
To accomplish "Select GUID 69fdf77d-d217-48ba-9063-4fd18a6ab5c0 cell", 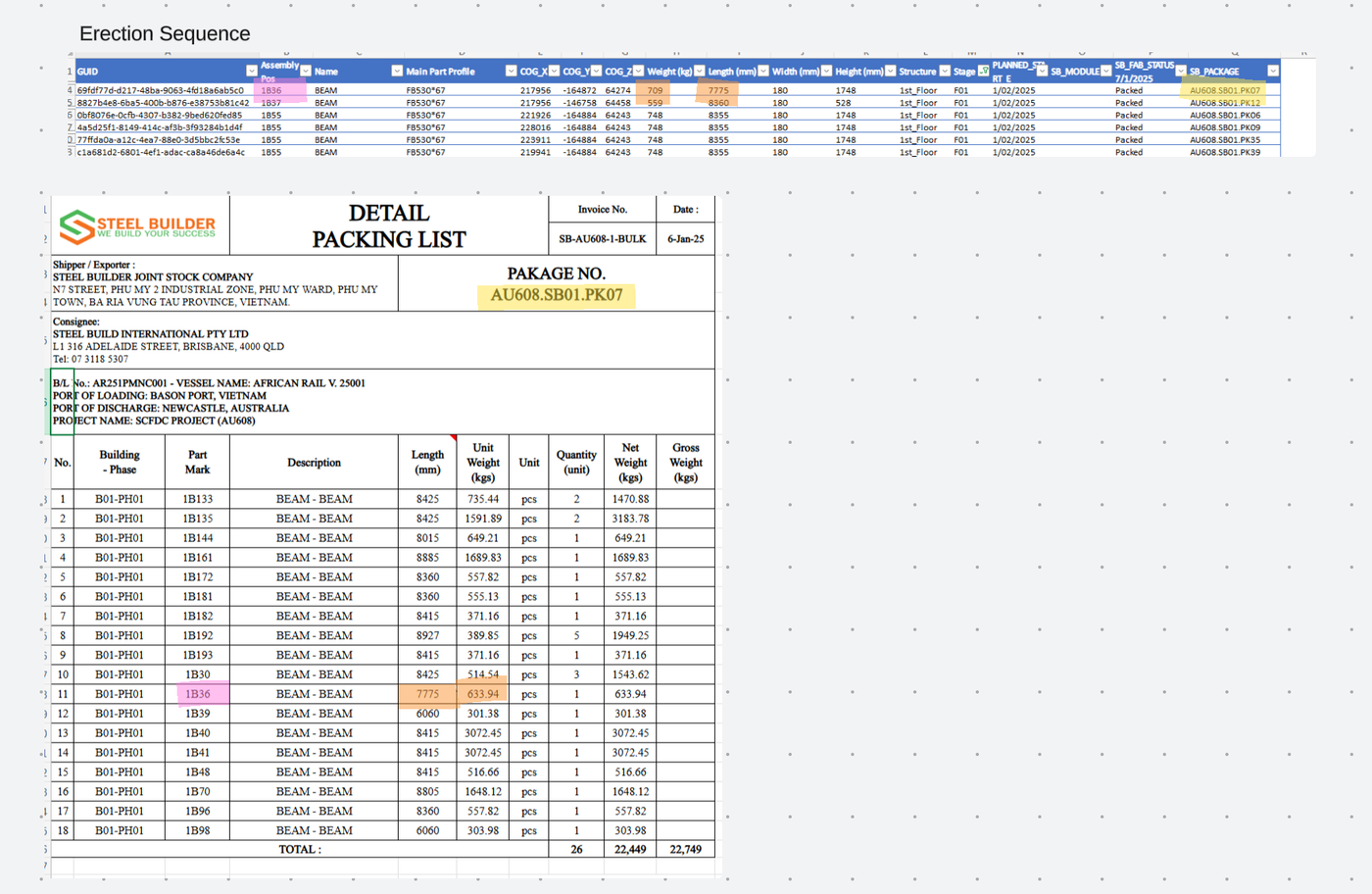I will [161, 90].
